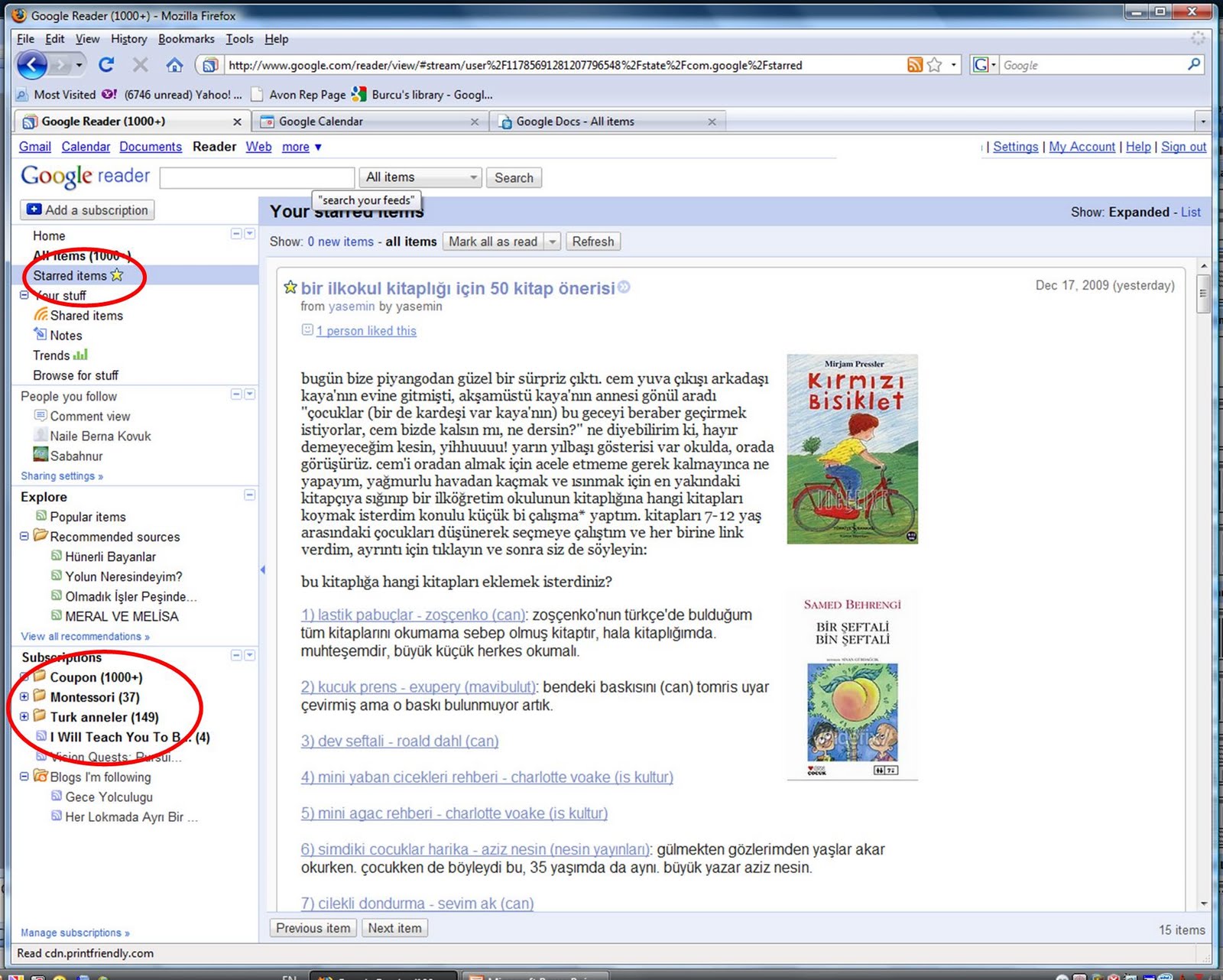This screenshot has height=980, width=1223.
Task: Open Popular items feed icon
Action: pos(41,516)
